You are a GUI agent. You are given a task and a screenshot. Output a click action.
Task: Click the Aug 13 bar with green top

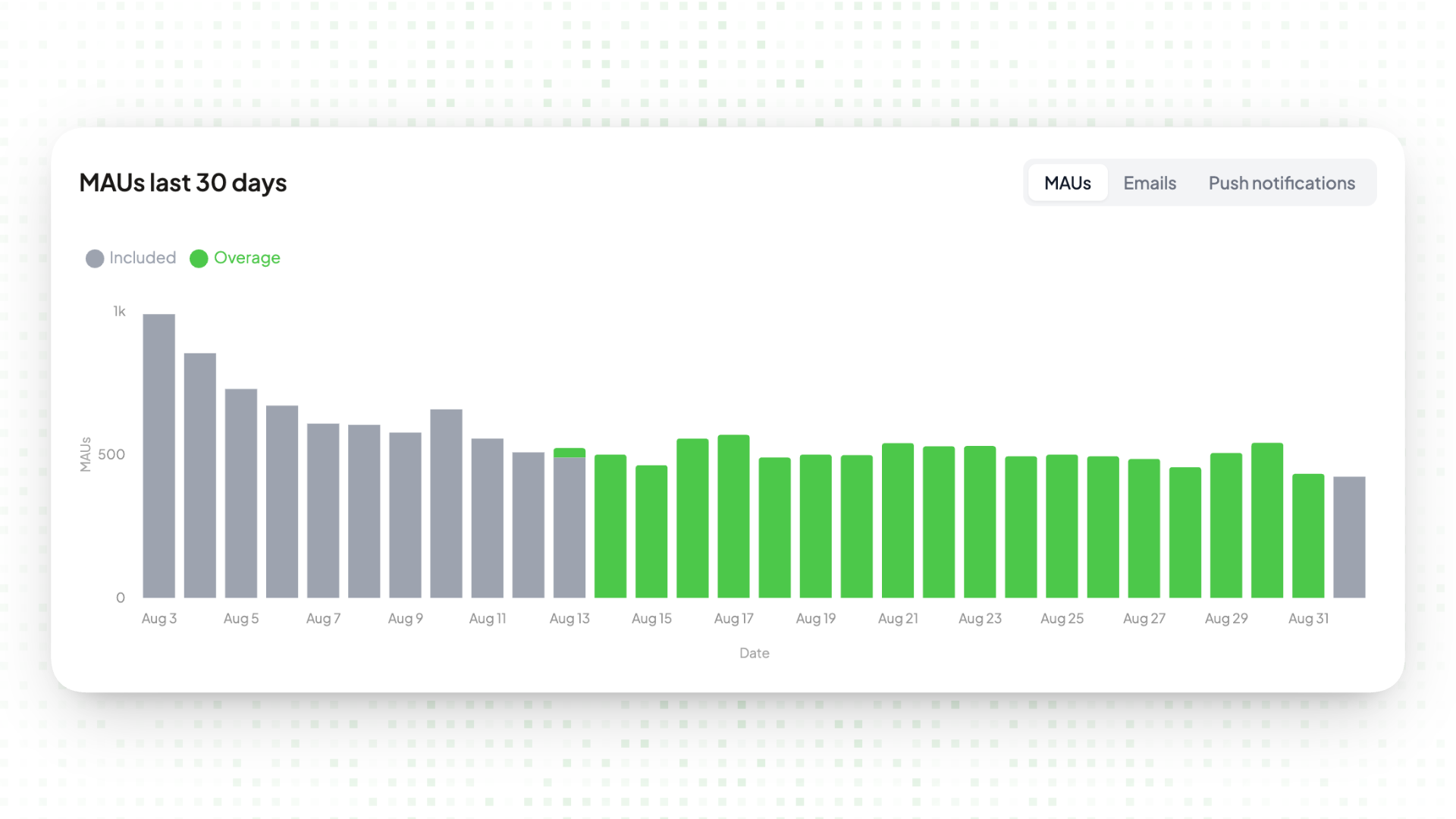[x=570, y=523]
